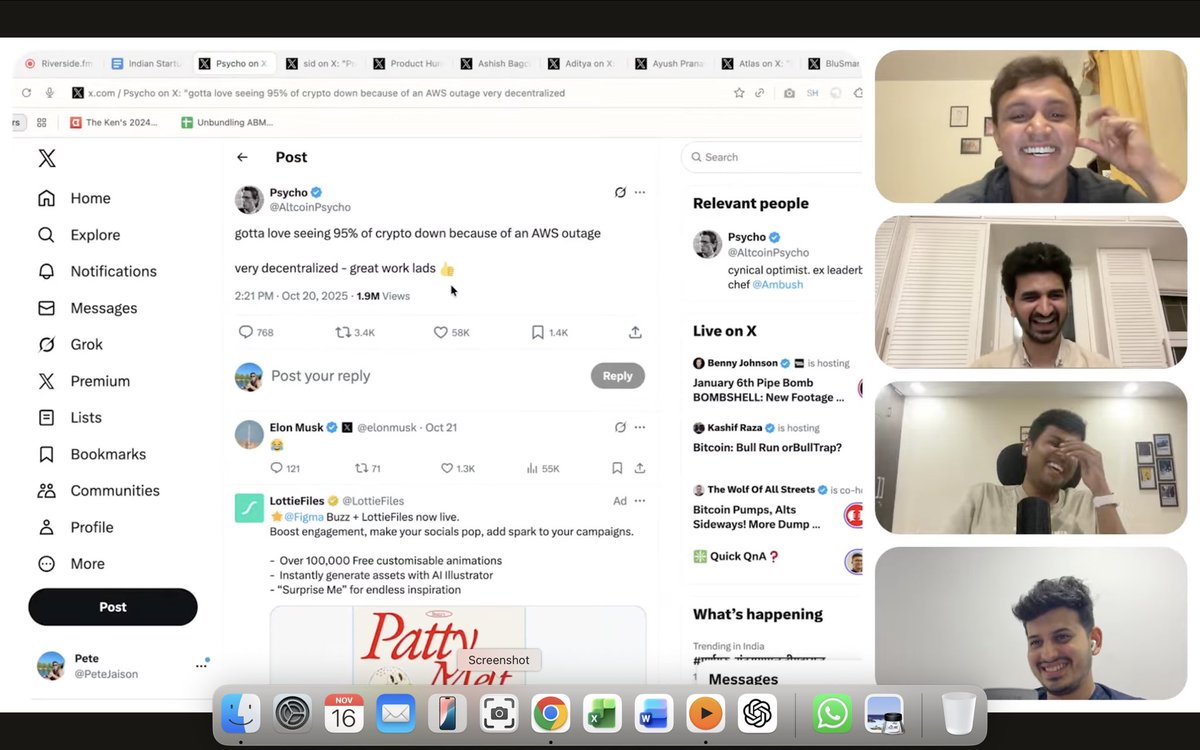Screen dimensions: 1200x750
Task: Open account options for Pete Jaison
Action: point(201,665)
